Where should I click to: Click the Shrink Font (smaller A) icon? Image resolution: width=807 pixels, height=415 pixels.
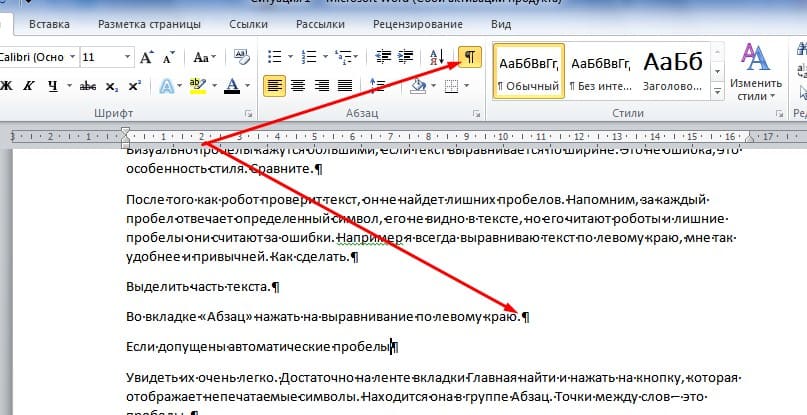[x=169, y=57]
